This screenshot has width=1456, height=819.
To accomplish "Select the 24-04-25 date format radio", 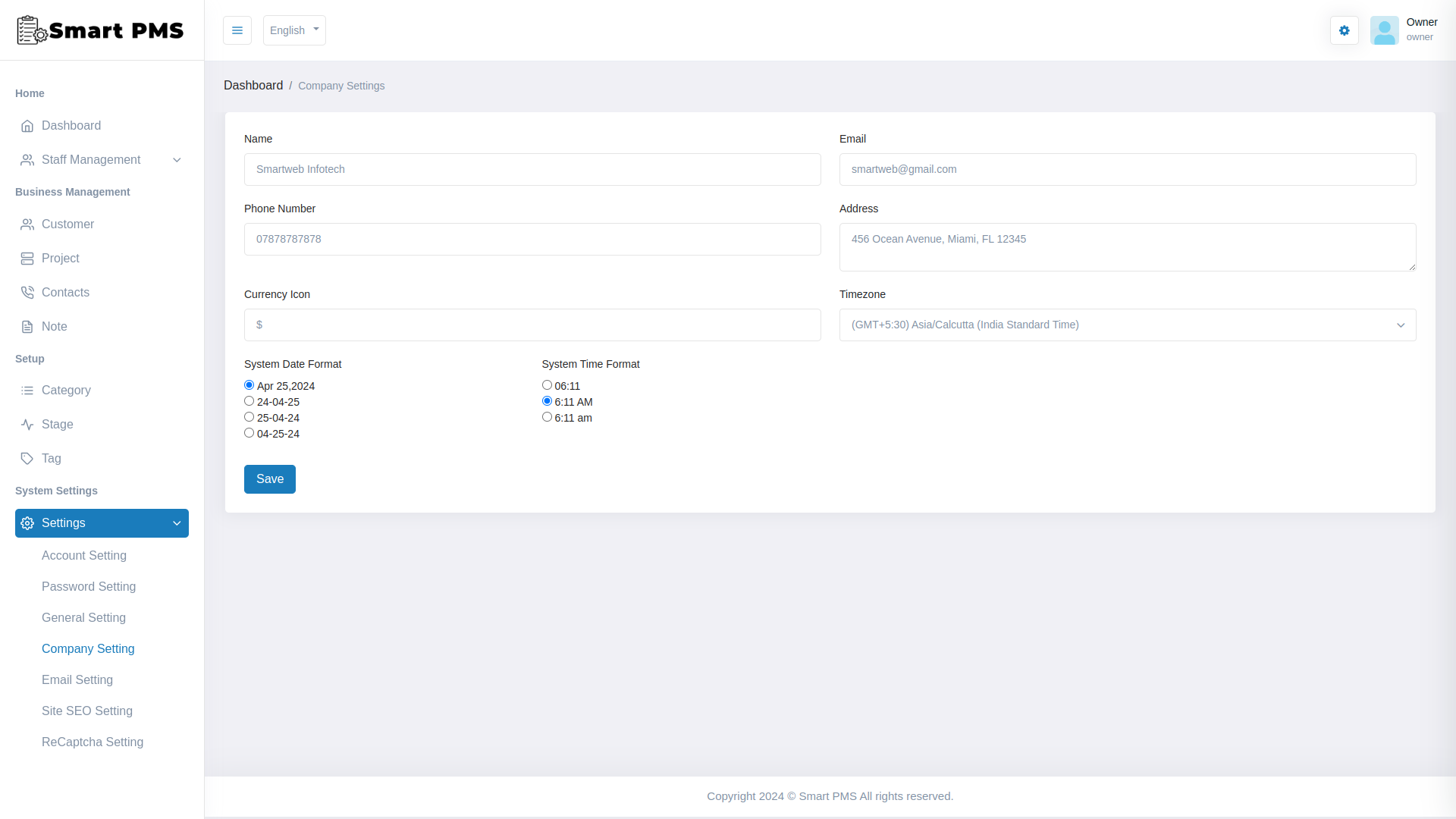I will click(249, 401).
